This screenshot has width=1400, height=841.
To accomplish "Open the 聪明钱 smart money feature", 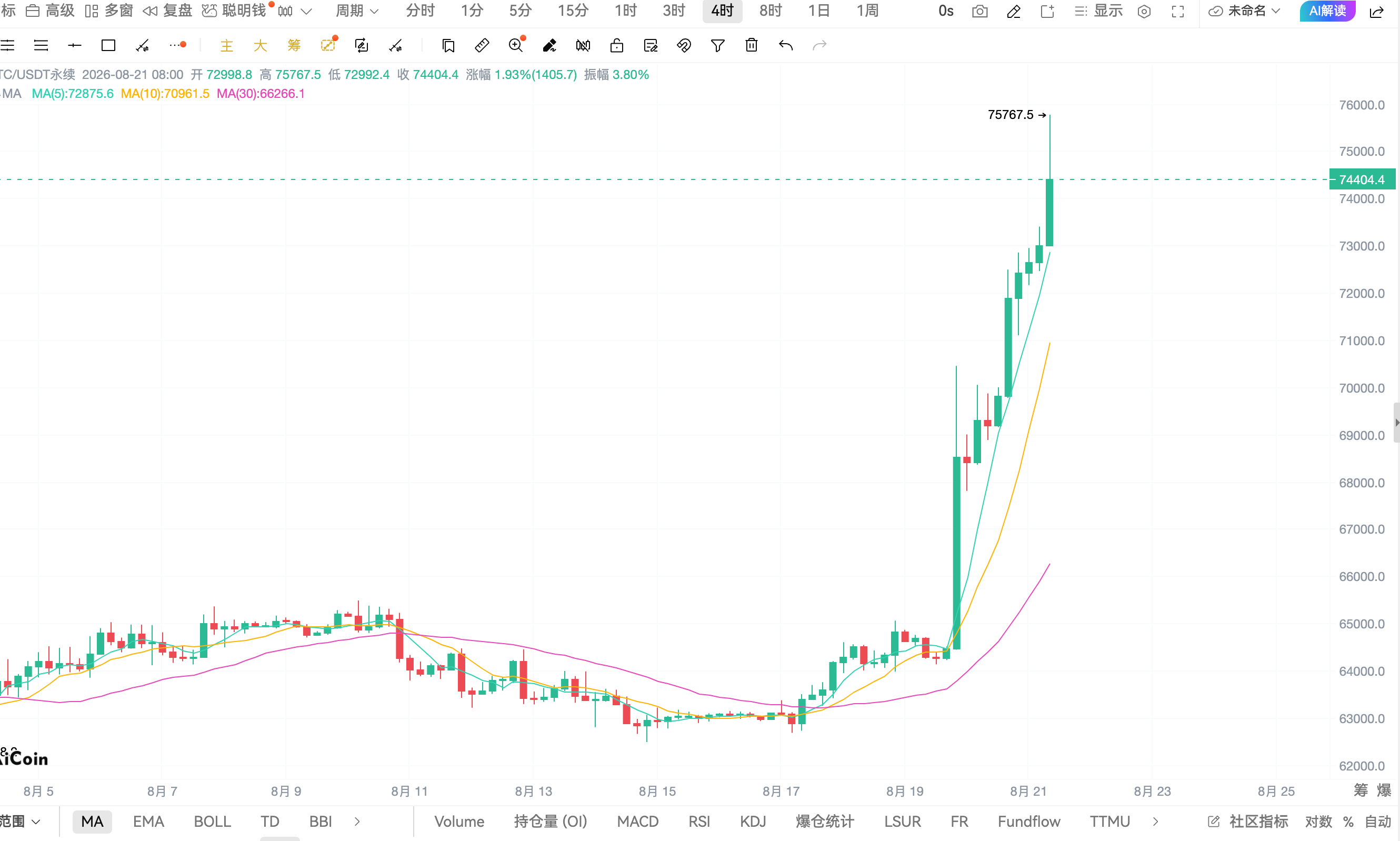I will [234, 12].
